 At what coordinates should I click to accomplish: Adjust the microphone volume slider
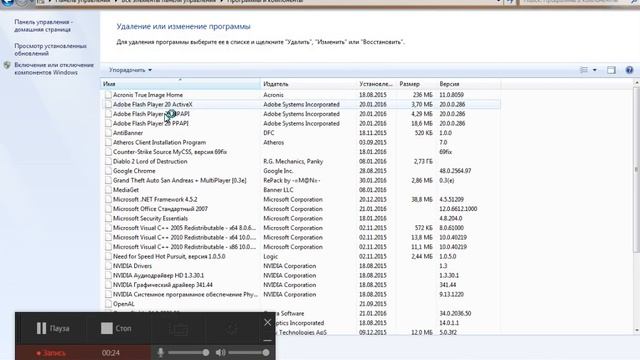point(188,352)
